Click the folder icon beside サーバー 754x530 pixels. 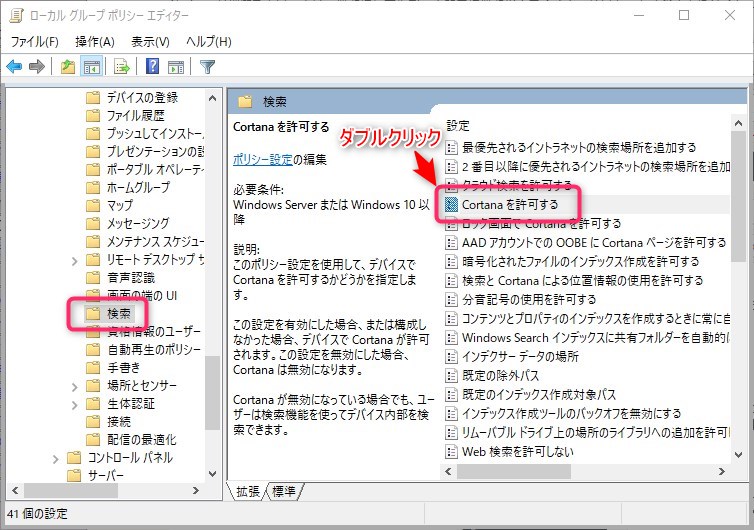tap(74, 476)
